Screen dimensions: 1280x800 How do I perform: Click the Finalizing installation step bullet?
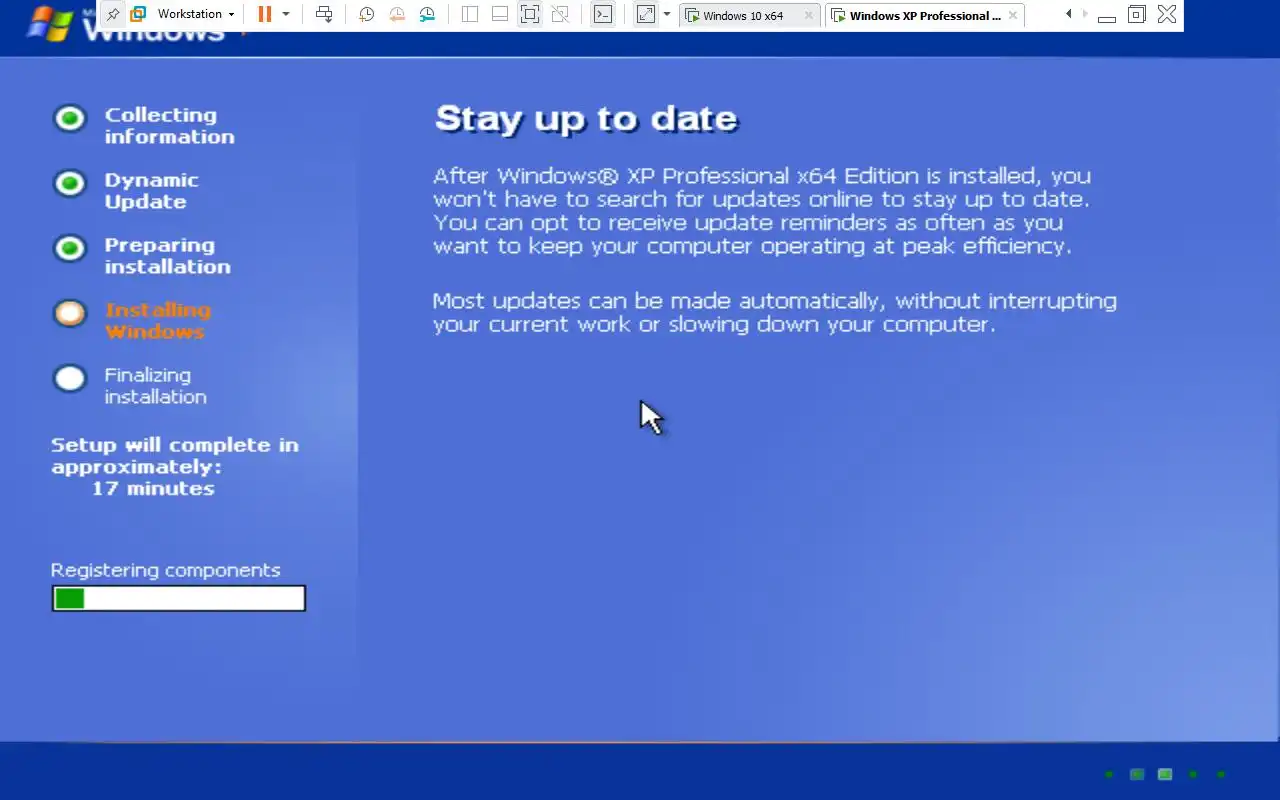[x=70, y=378]
